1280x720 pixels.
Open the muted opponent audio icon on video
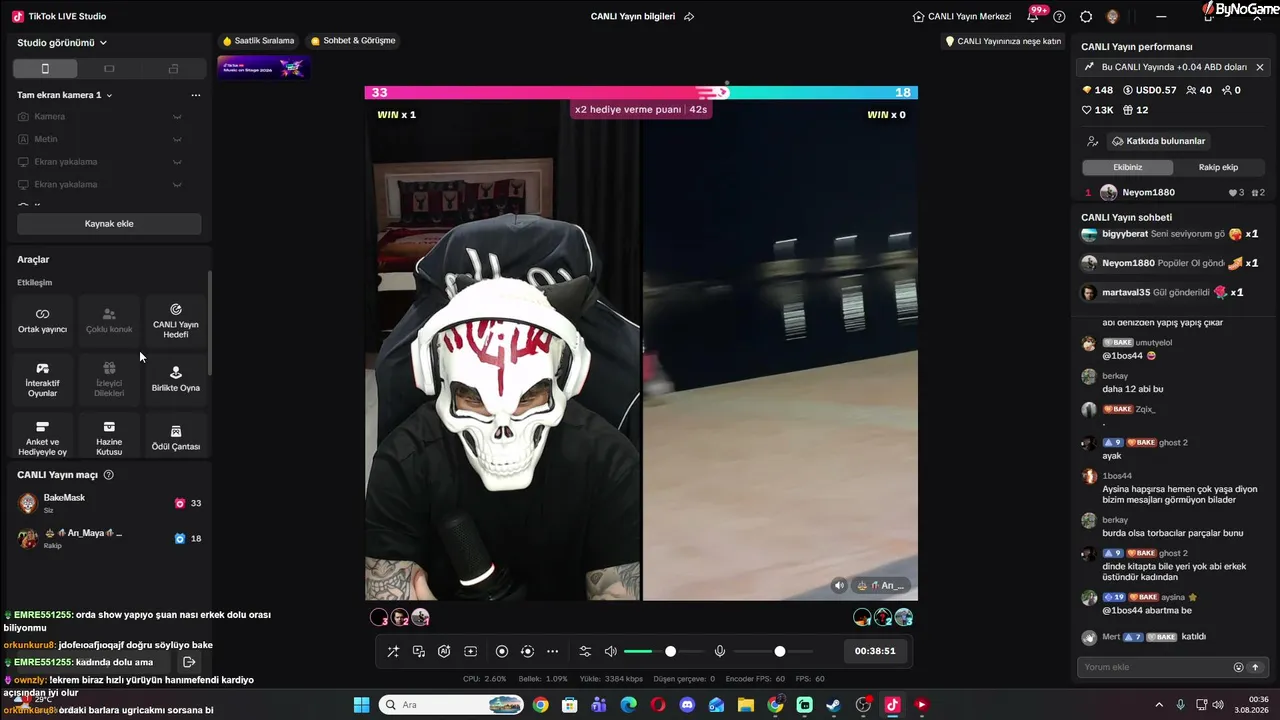click(x=839, y=586)
